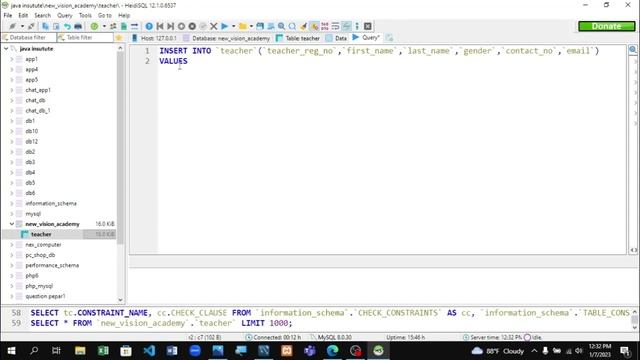Open the File menu
The width and height of the screenshot is (640, 360).
[8, 15]
